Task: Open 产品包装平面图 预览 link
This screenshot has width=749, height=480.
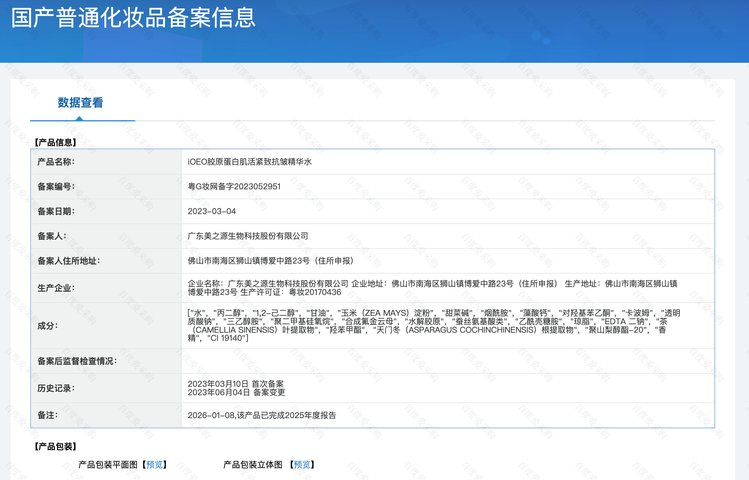Action: pos(155,464)
